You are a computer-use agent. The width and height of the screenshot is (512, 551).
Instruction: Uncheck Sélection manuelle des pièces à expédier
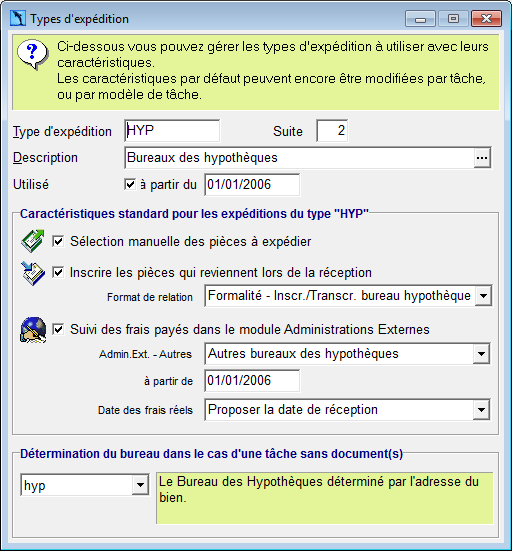pyautogui.click(x=58, y=241)
